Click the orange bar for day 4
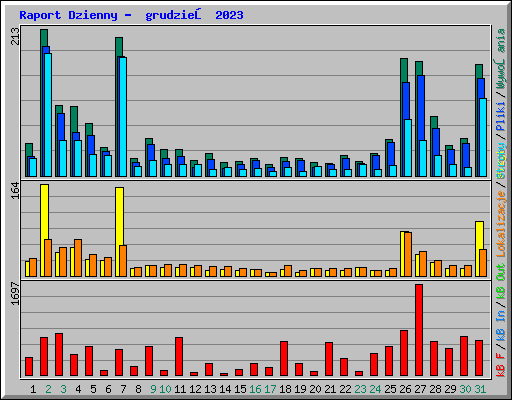The height and width of the screenshot is (400, 512). point(78,258)
